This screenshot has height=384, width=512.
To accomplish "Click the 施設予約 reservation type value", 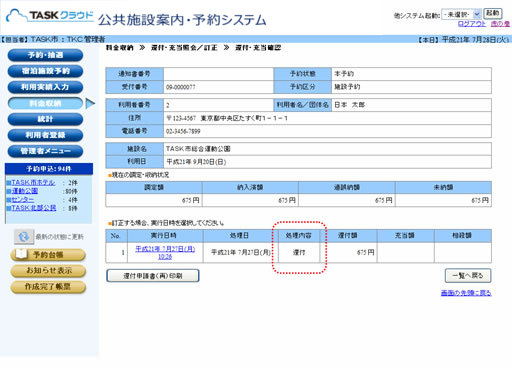I will coord(347,87).
